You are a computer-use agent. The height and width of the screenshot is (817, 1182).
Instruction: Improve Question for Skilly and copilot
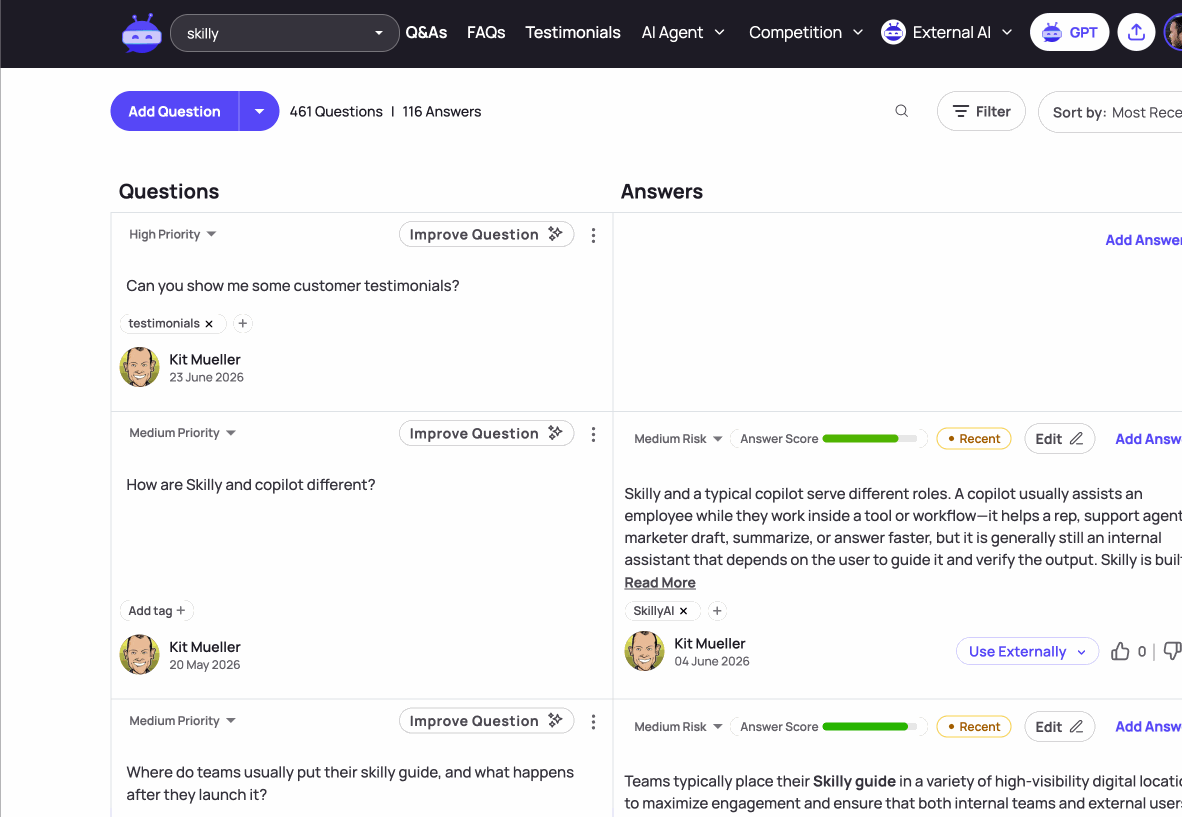click(x=486, y=433)
